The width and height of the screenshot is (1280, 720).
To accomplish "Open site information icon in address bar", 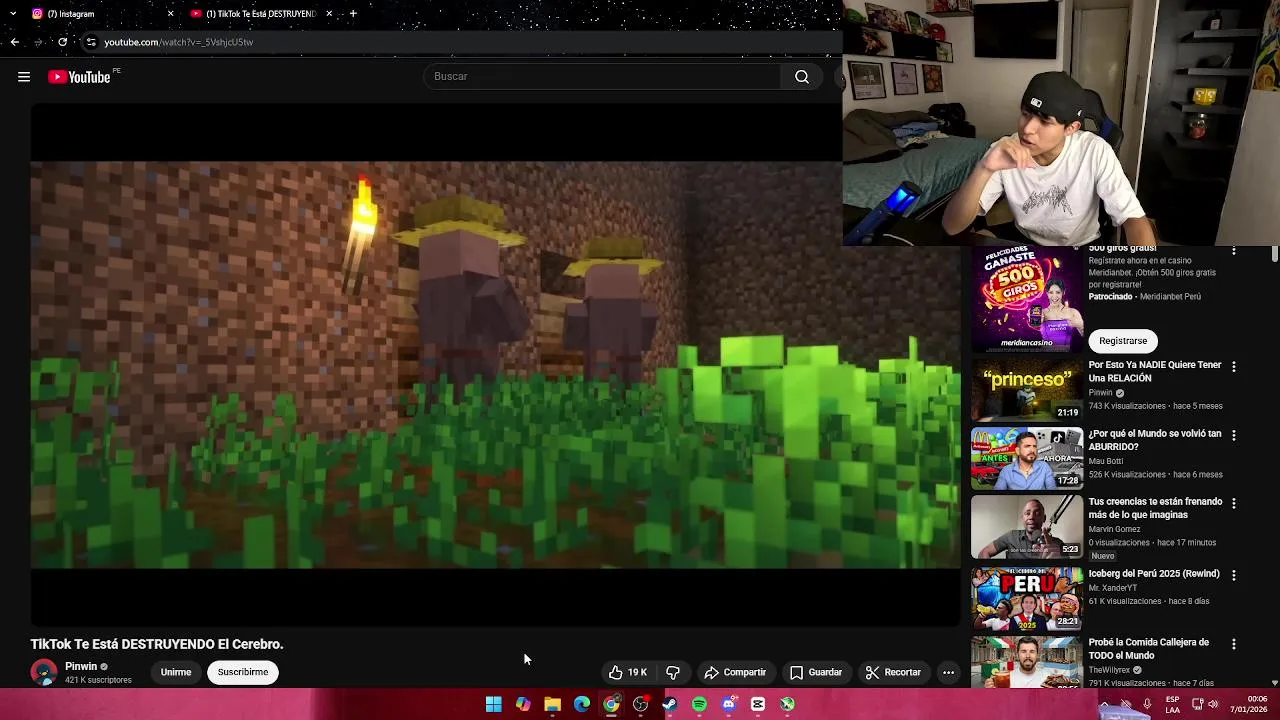I will [91, 42].
